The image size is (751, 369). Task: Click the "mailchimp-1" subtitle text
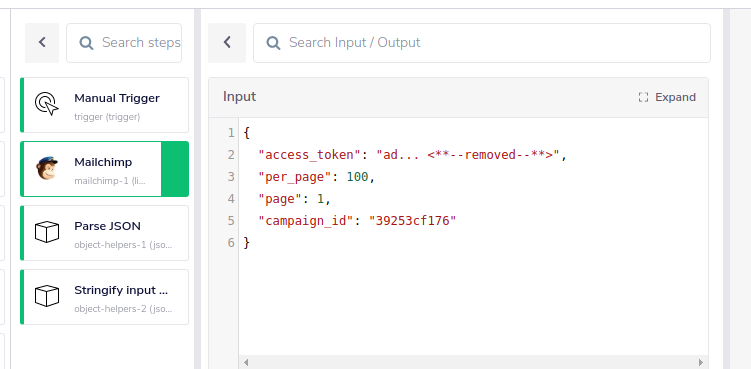[x=110, y=181]
